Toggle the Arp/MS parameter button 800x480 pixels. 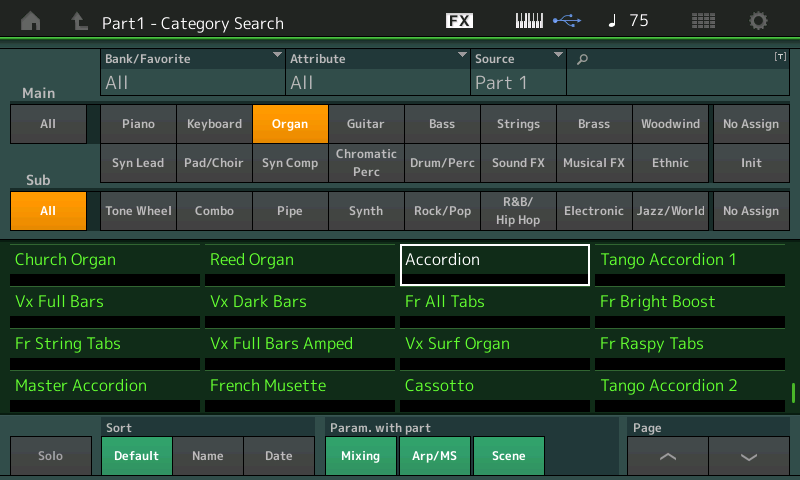pos(435,456)
